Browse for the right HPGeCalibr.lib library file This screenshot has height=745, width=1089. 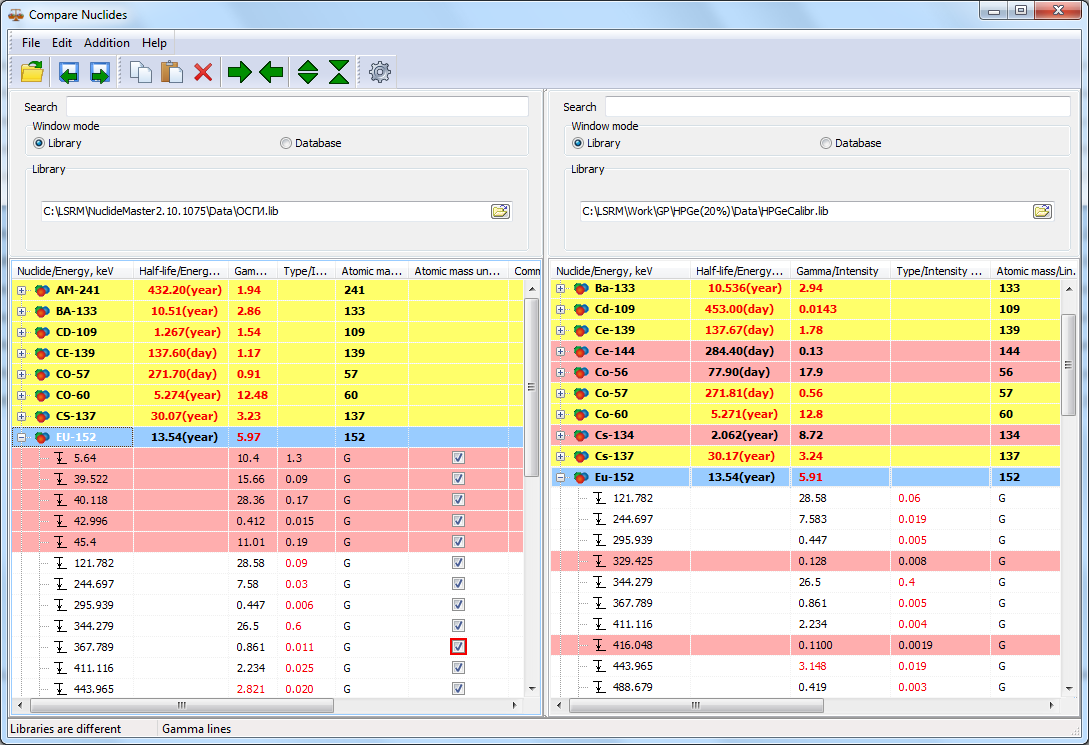point(1041,211)
